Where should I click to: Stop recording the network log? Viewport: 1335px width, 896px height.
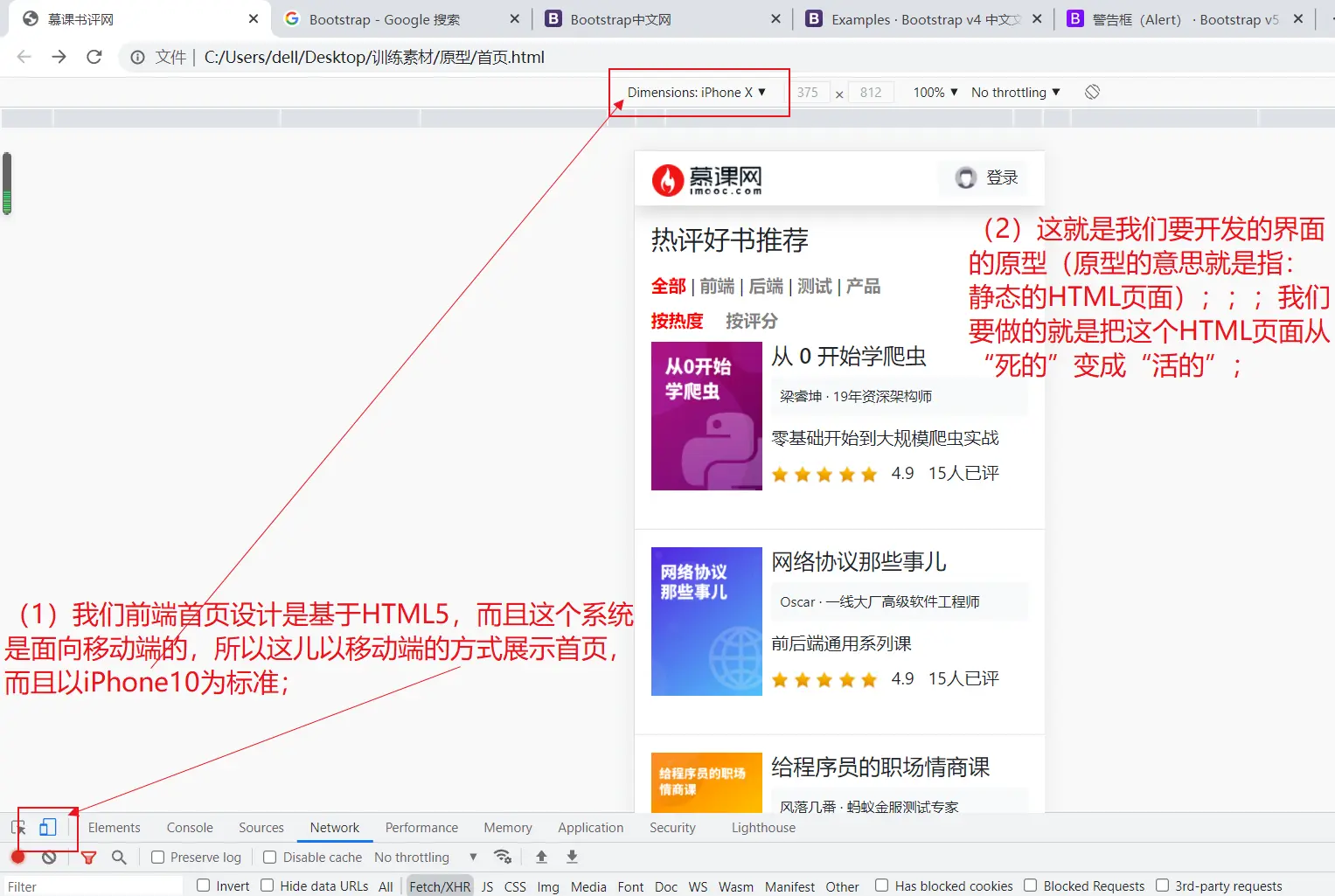[x=17, y=857]
